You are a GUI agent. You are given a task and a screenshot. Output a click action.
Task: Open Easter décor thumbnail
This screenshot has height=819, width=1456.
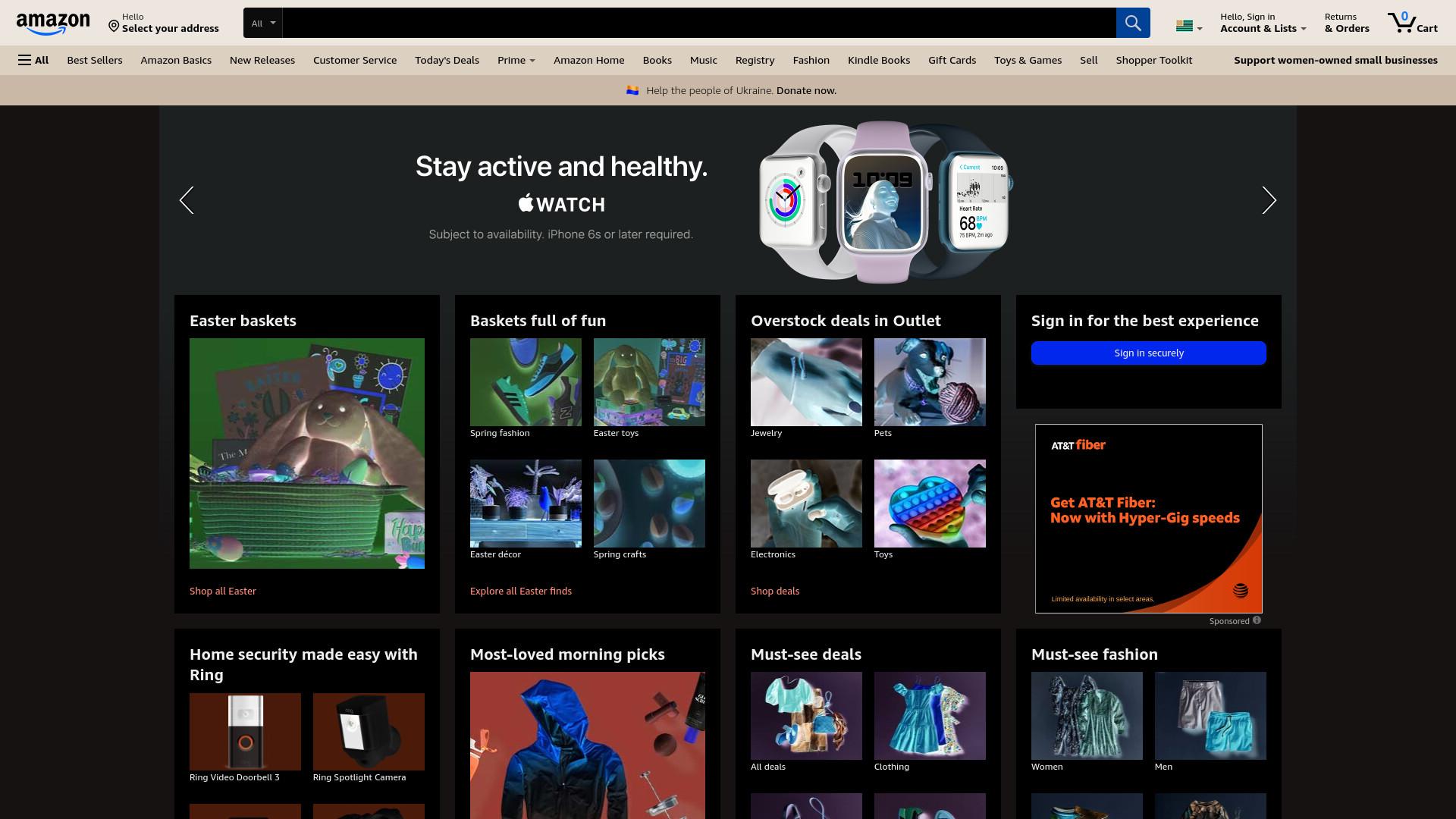tap(526, 504)
